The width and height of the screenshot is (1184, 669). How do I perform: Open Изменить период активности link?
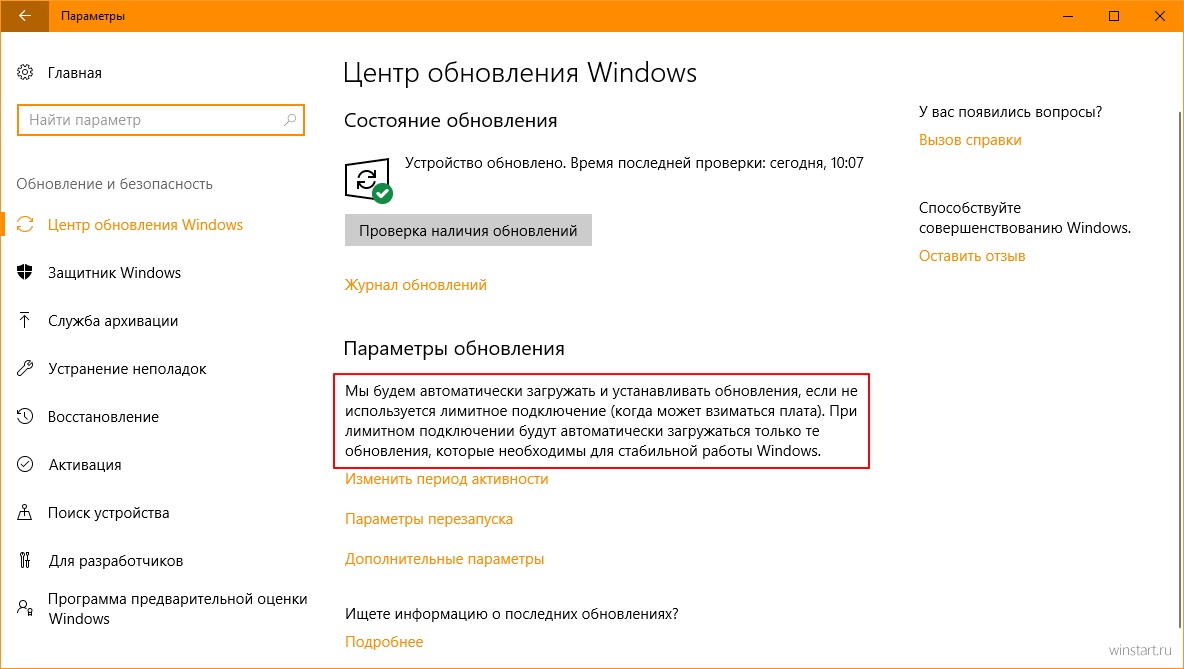446,479
